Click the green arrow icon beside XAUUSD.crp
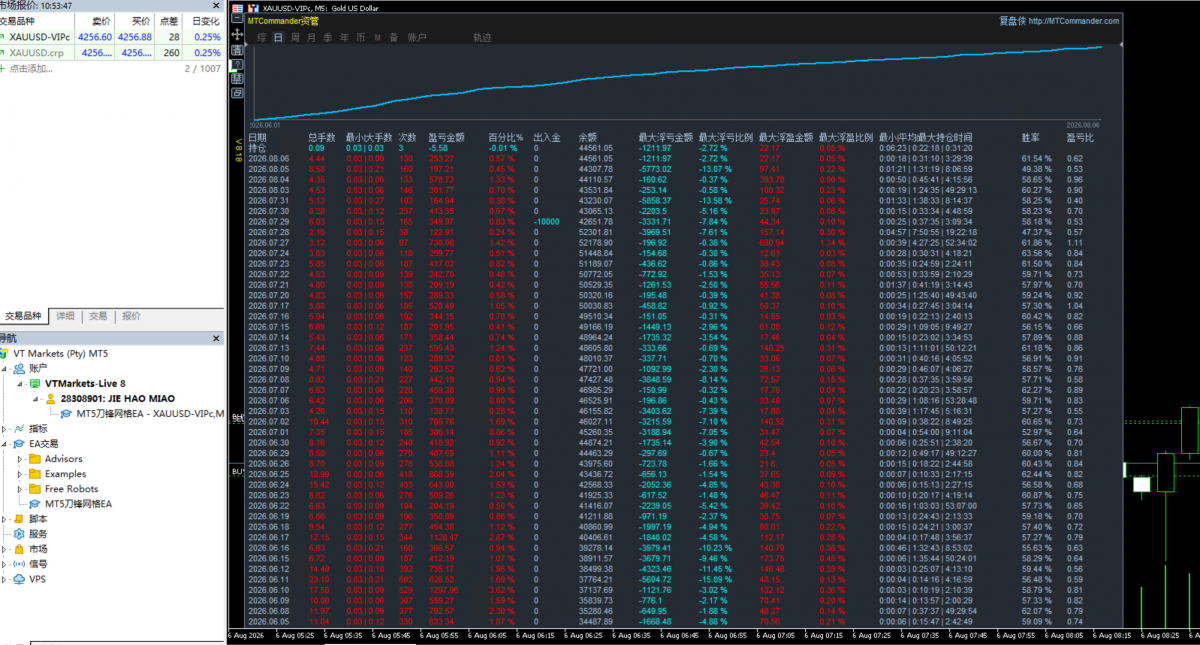This screenshot has height=645, width=1200. click(x=2, y=52)
